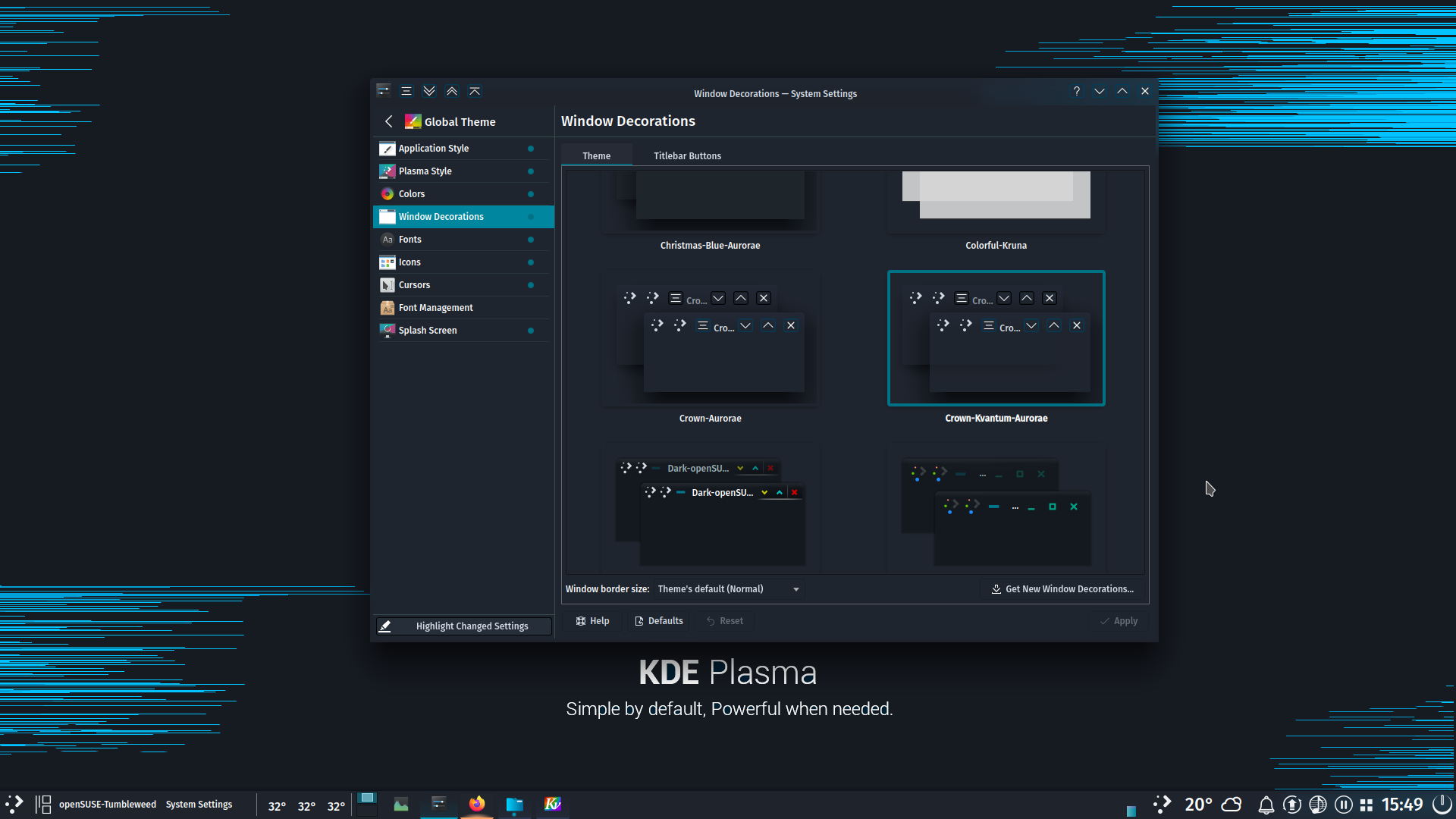Open the Fonts settings page
This screenshot has width=1456, height=819.
pyautogui.click(x=463, y=240)
